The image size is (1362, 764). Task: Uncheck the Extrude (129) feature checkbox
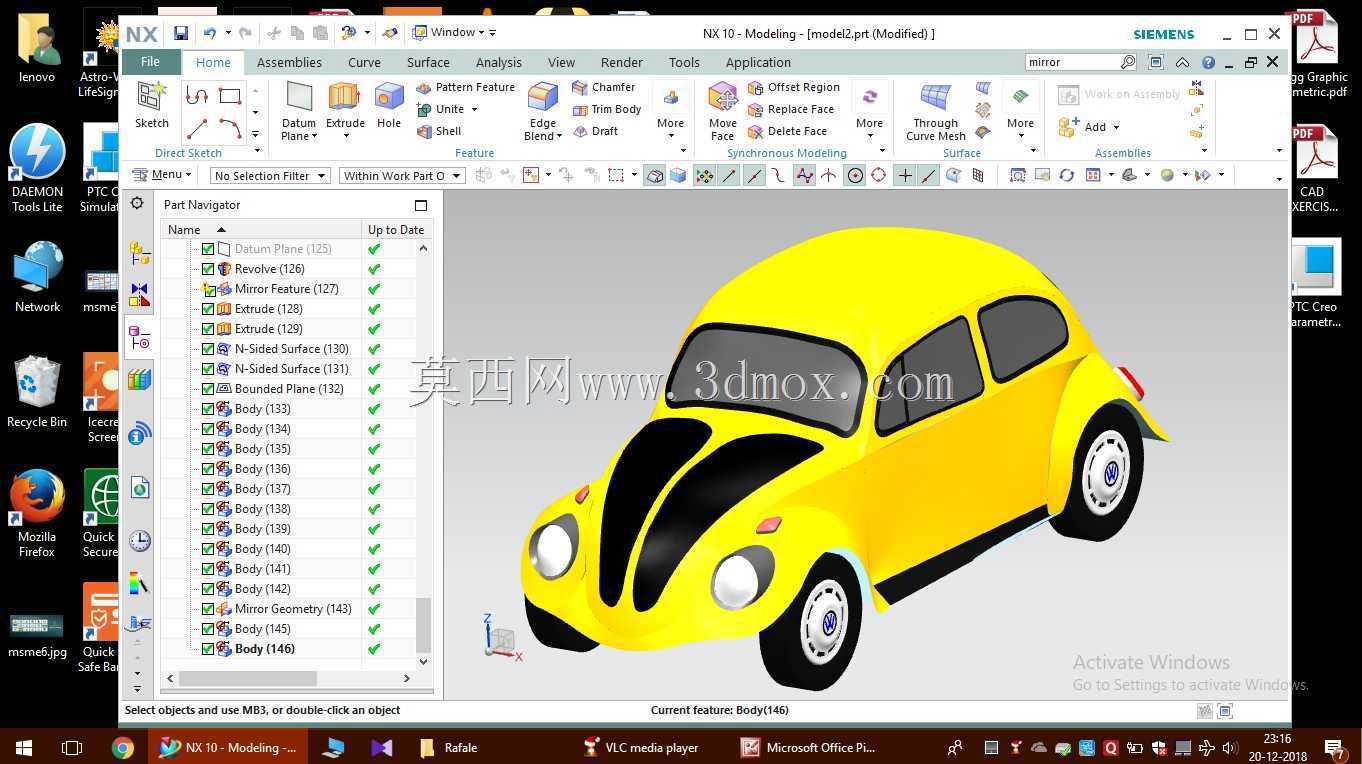pos(208,329)
